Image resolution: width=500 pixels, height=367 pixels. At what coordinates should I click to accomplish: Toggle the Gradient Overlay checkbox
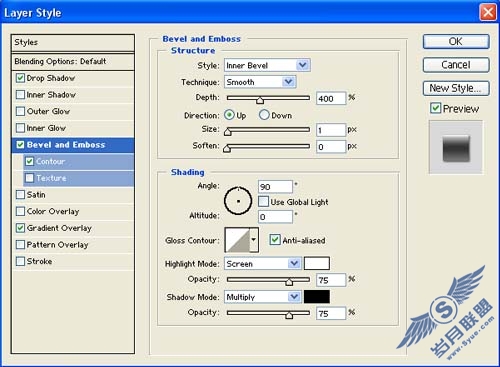point(20,228)
